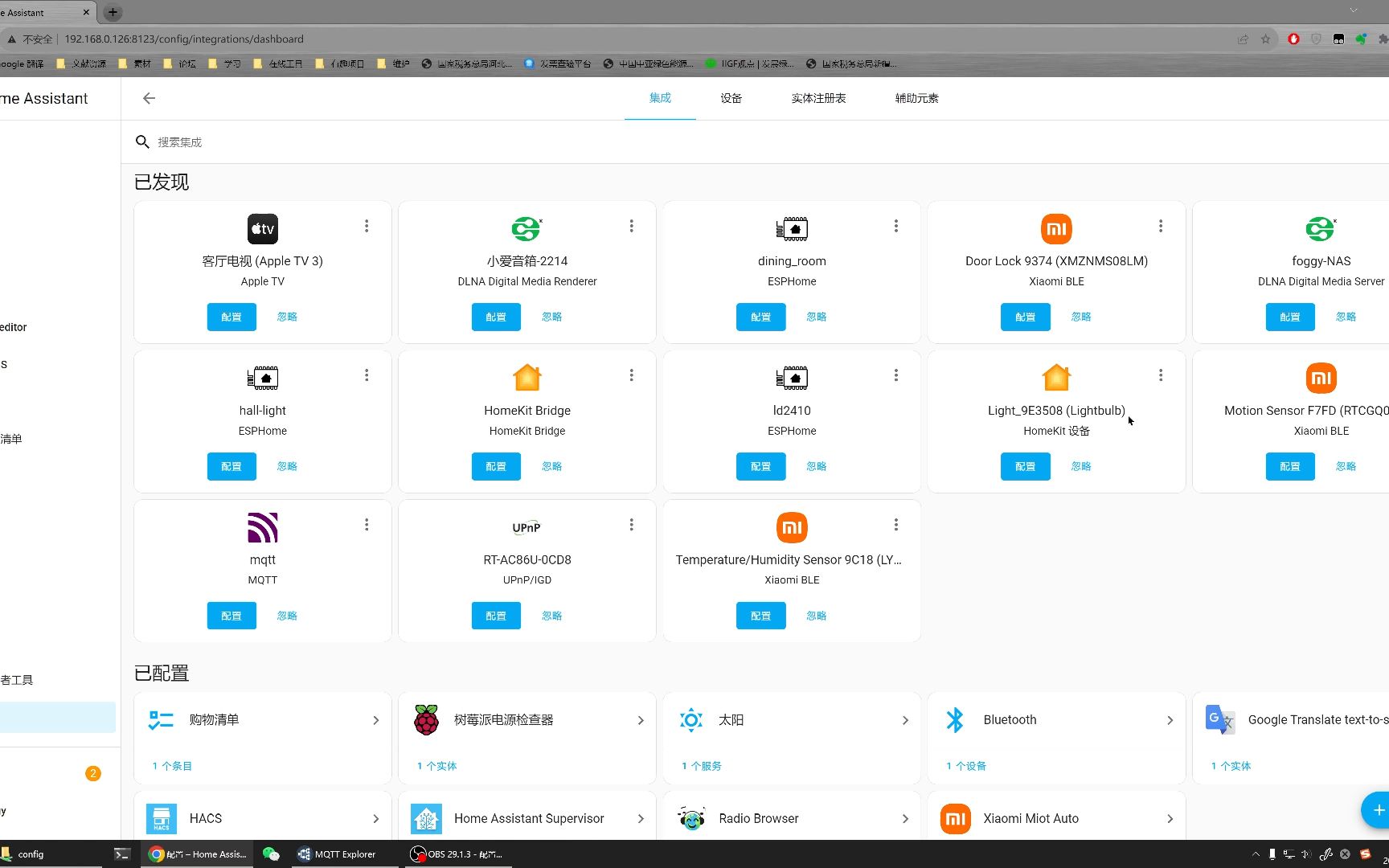Open the more menu for 小爱音箱-2214 card

632,227
